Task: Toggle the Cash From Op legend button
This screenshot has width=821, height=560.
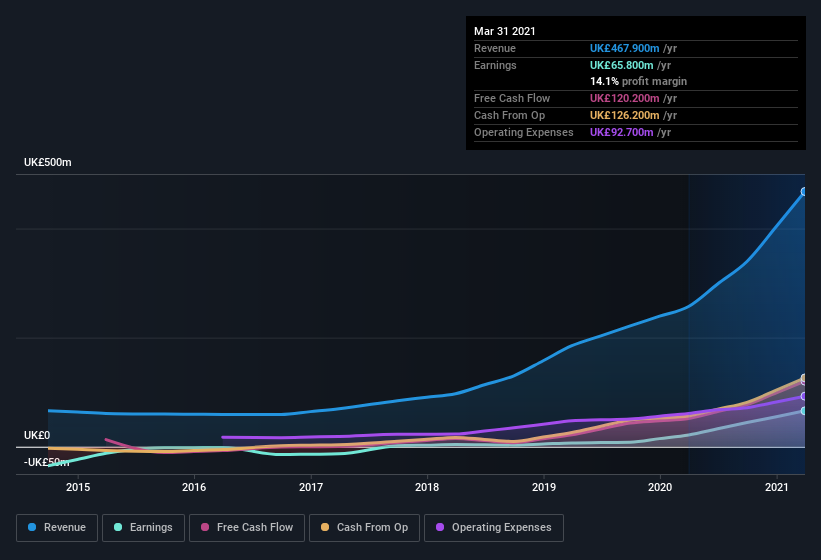Action: [364, 528]
